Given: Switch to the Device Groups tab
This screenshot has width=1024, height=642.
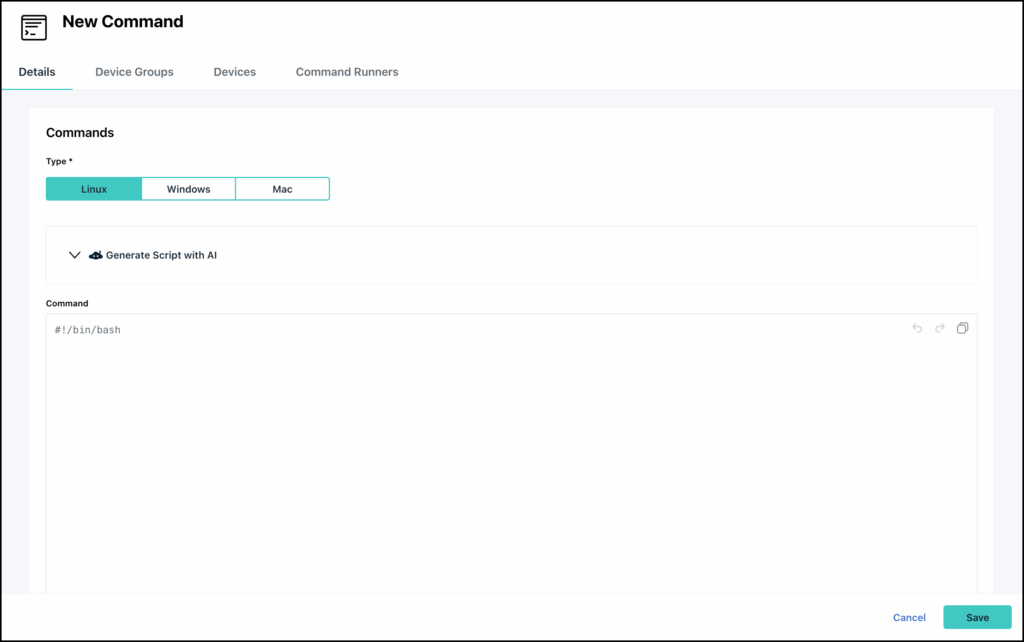Looking at the screenshot, I should point(134,71).
